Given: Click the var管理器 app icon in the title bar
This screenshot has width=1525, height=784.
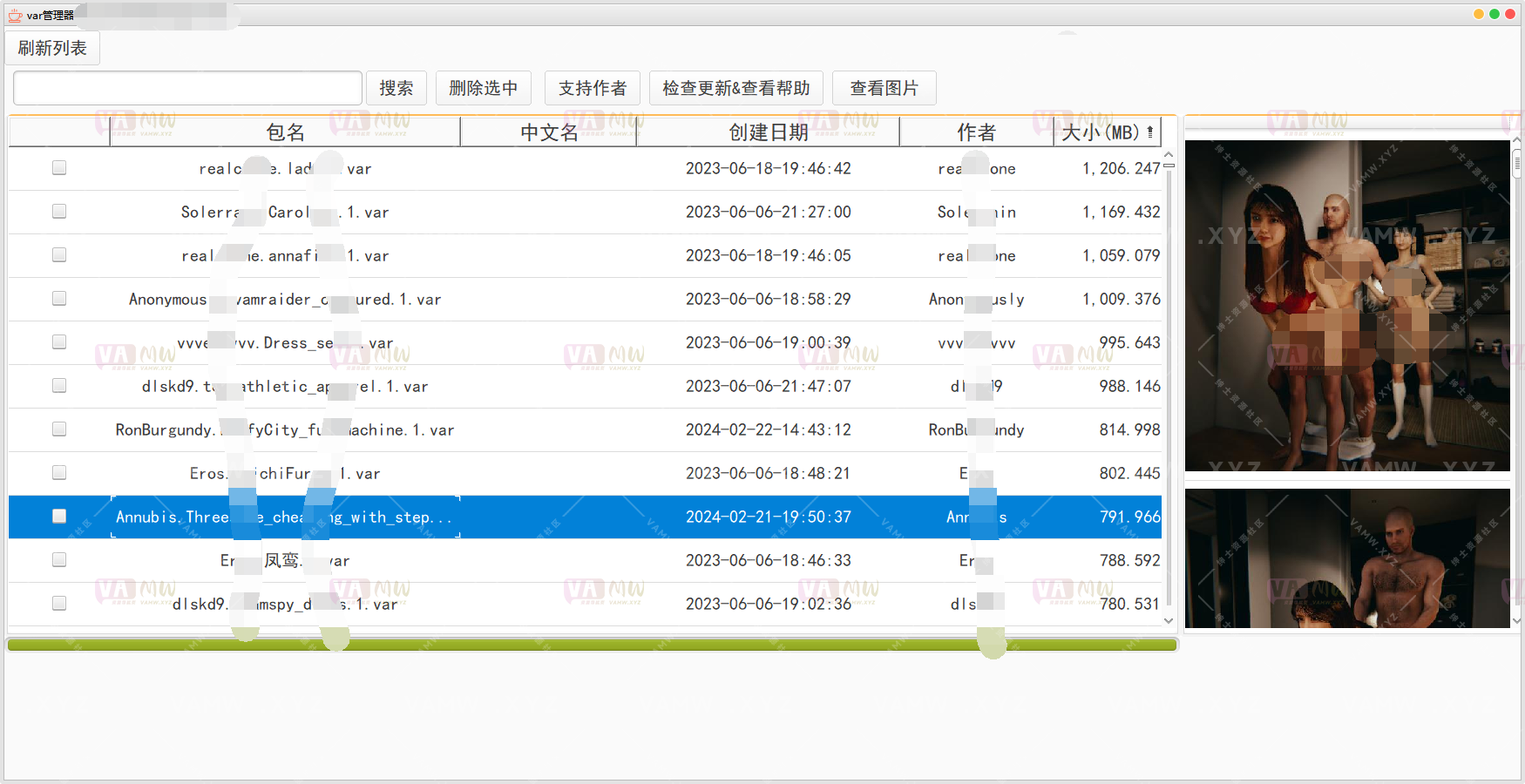Looking at the screenshot, I should (14, 14).
